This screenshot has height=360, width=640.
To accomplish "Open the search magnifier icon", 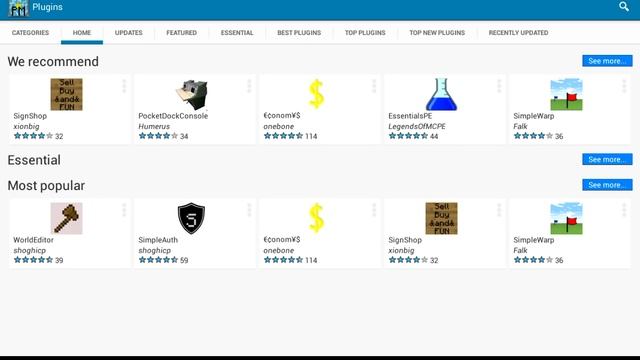I will (624, 7).
